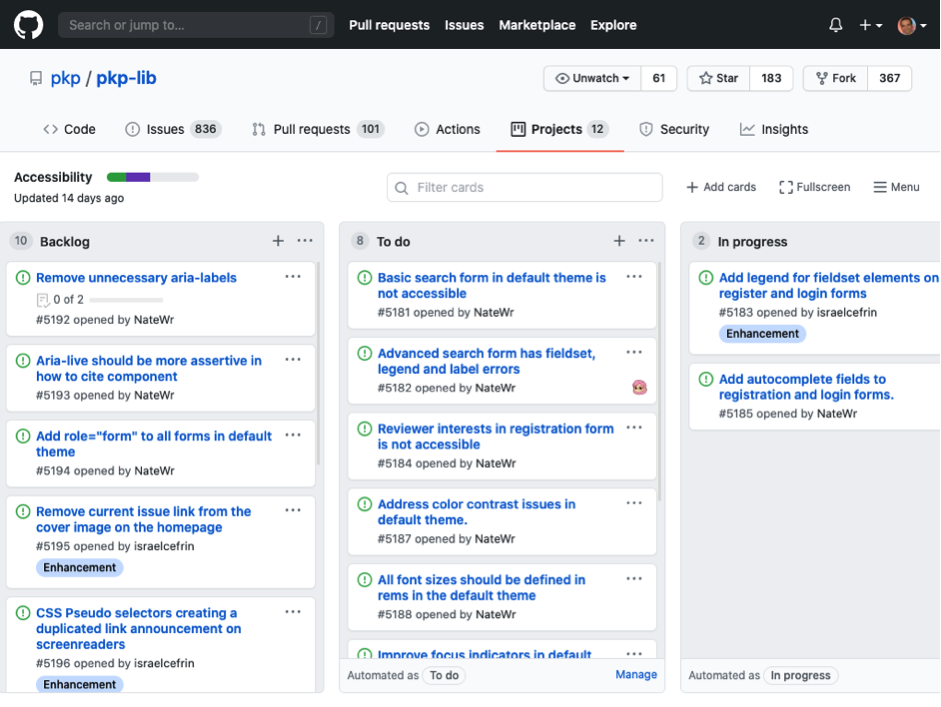This screenshot has height=707, width=941.
Task: Open the Insights tab
Action: (x=774, y=129)
